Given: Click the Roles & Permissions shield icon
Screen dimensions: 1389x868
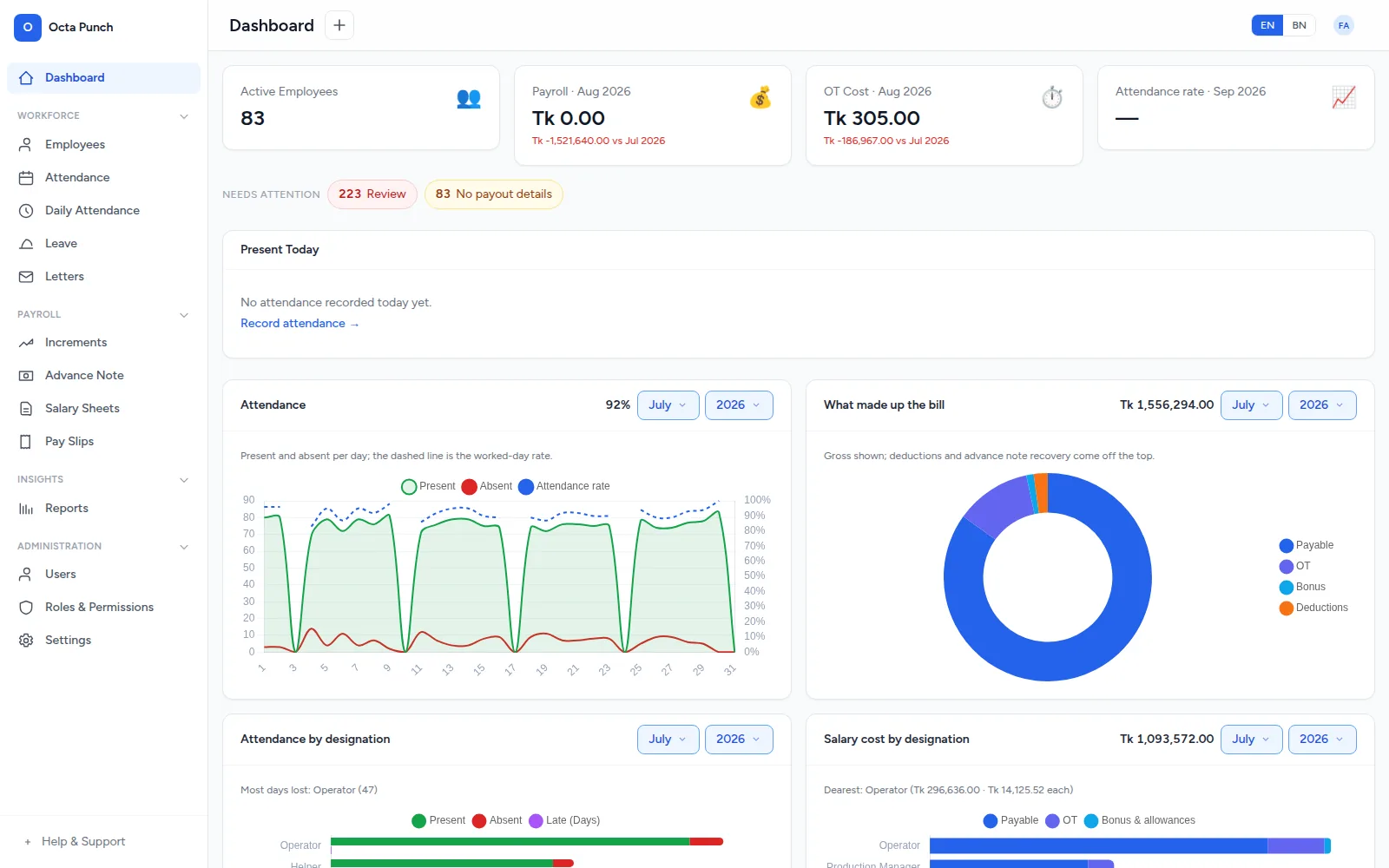Looking at the screenshot, I should pyautogui.click(x=26, y=608).
